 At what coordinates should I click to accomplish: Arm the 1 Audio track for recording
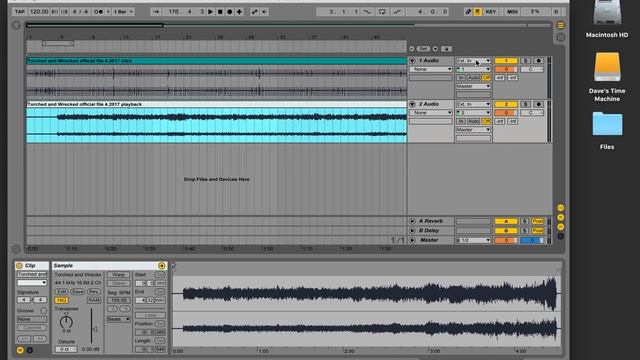539,61
